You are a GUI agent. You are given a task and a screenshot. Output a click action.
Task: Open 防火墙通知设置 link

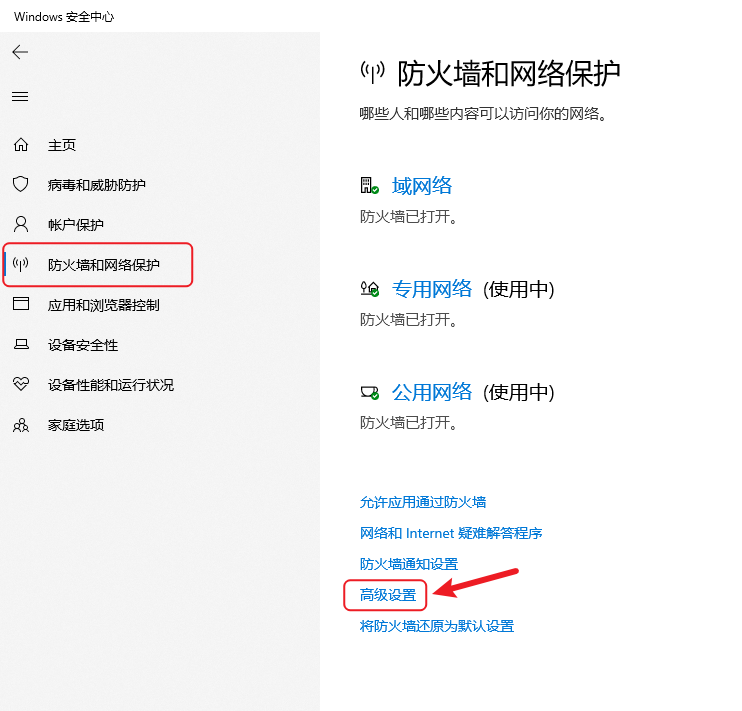[409, 564]
